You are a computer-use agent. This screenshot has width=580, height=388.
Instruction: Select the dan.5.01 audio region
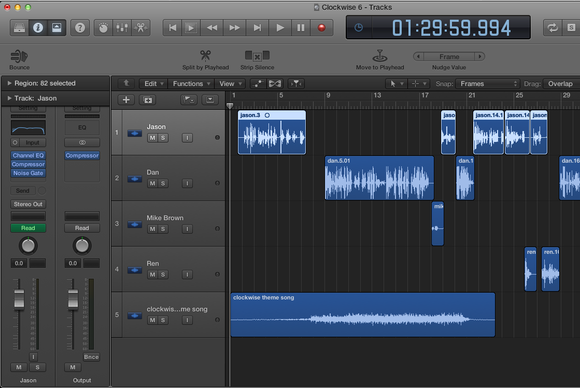click(379, 178)
